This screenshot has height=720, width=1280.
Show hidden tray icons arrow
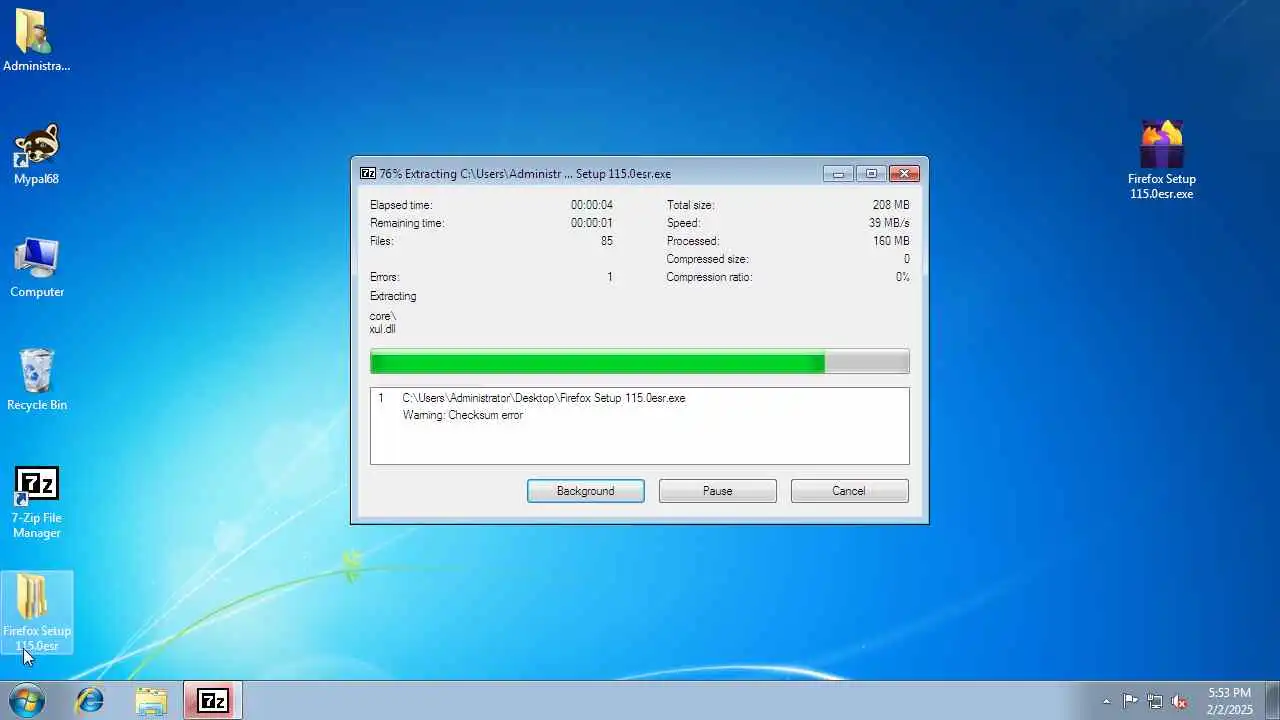pos(1106,701)
